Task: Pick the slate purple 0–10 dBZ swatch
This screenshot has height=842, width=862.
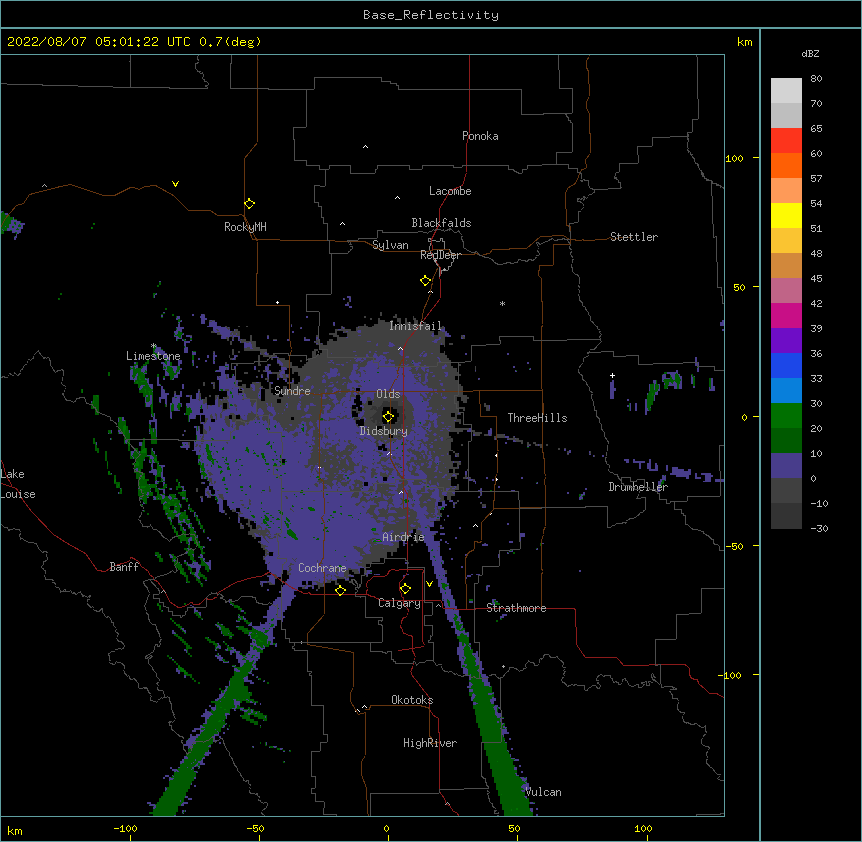Action: click(x=786, y=466)
